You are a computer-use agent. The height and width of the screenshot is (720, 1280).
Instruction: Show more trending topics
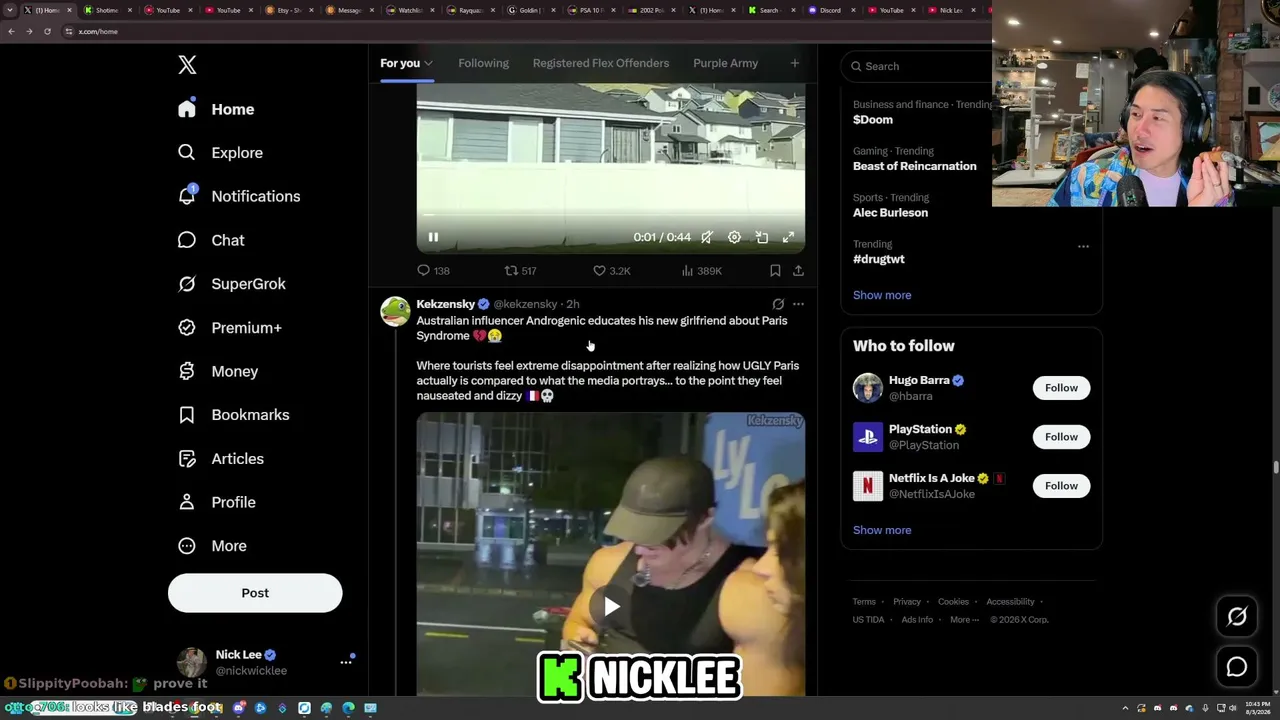click(882, 295)
